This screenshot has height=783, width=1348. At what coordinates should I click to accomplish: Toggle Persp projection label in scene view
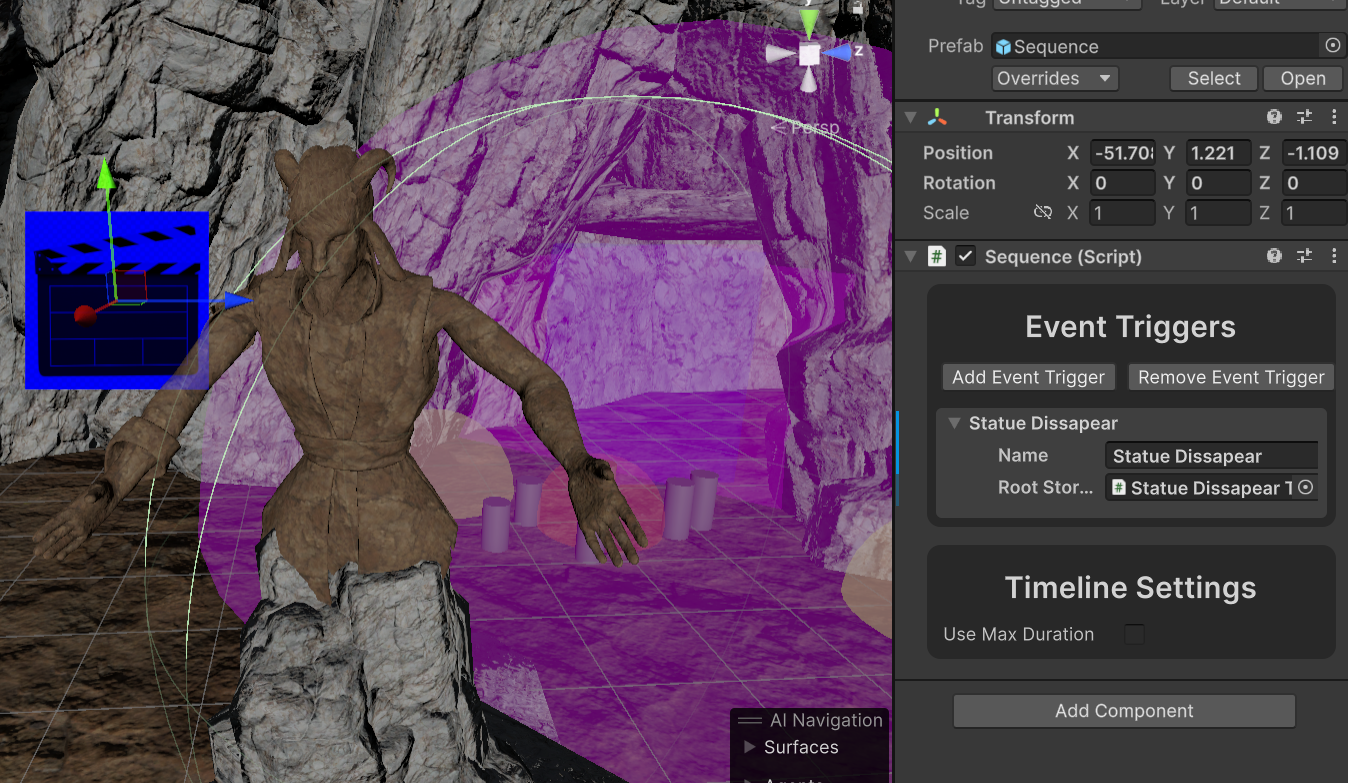806,127
